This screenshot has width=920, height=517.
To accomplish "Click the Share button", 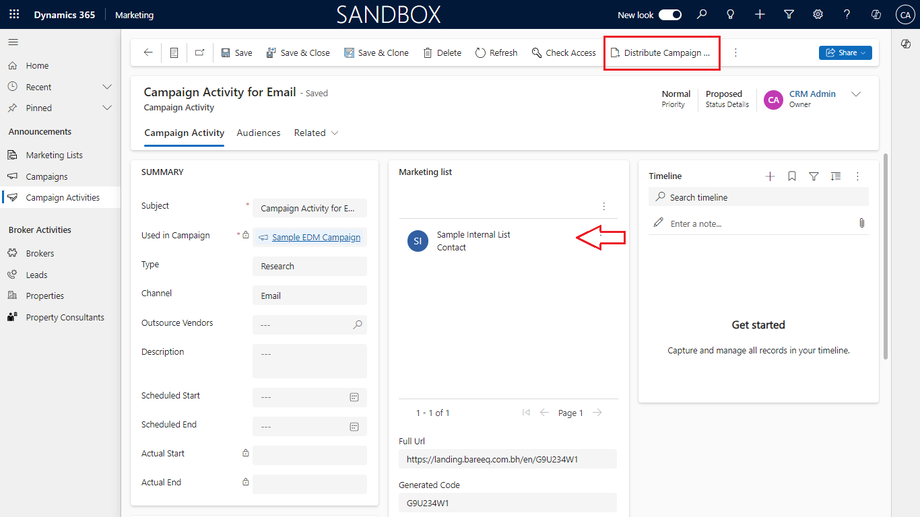I will click(x=845, y=53).
